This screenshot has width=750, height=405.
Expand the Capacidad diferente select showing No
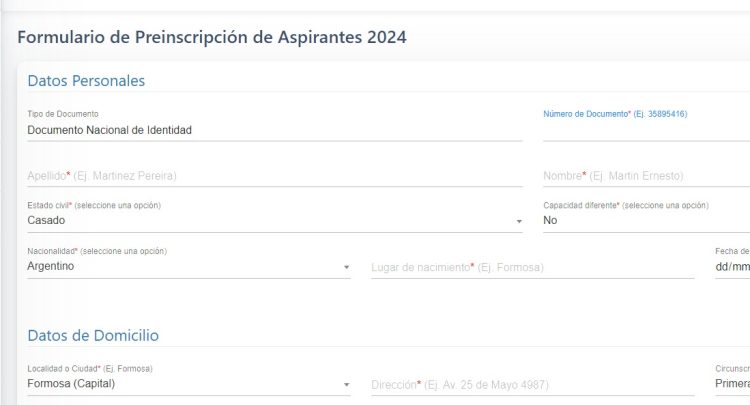click(645, 221)
